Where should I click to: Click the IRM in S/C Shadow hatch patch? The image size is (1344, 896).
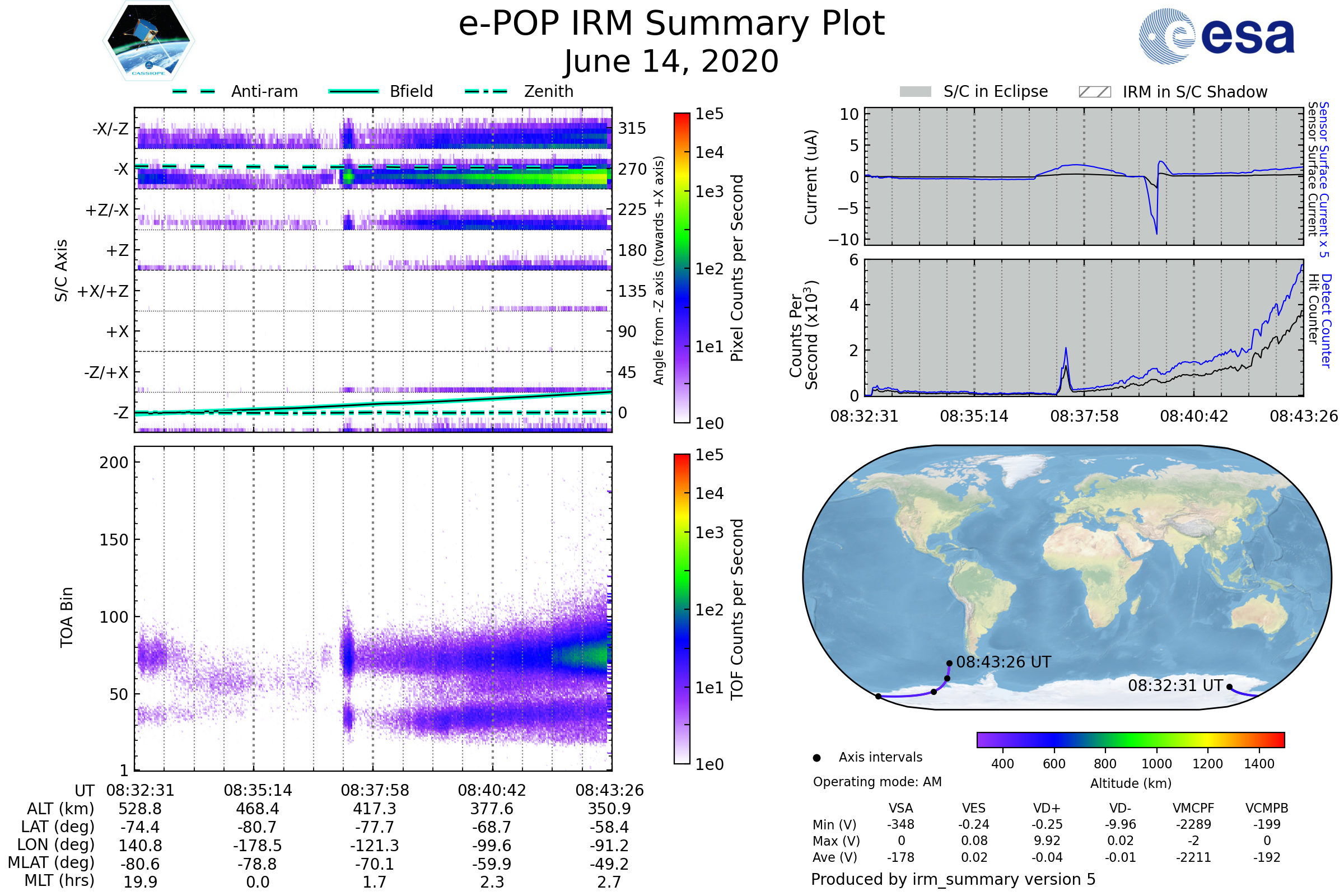(1094, 92)
